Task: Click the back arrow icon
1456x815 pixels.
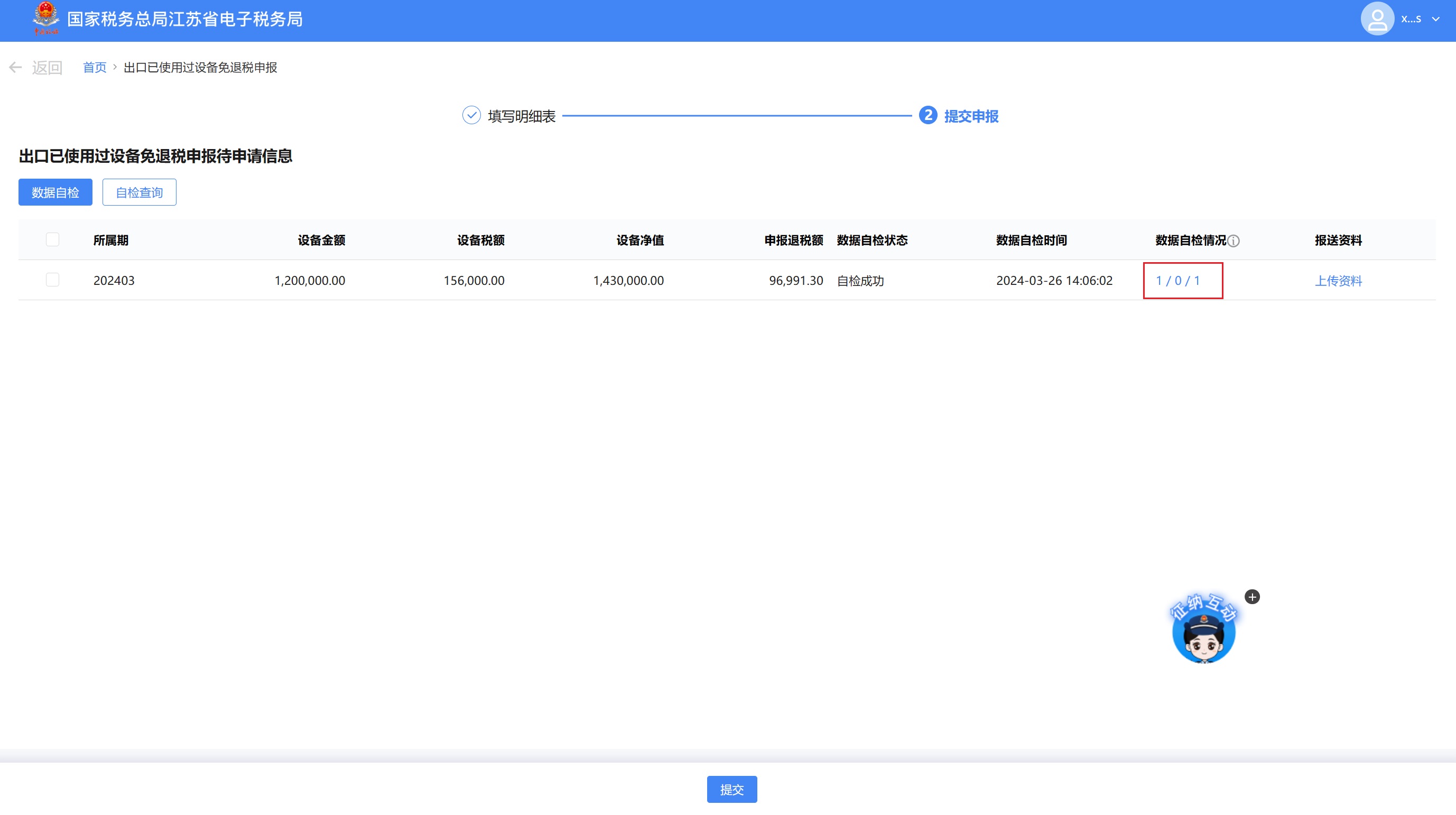Action: (15, 68)
